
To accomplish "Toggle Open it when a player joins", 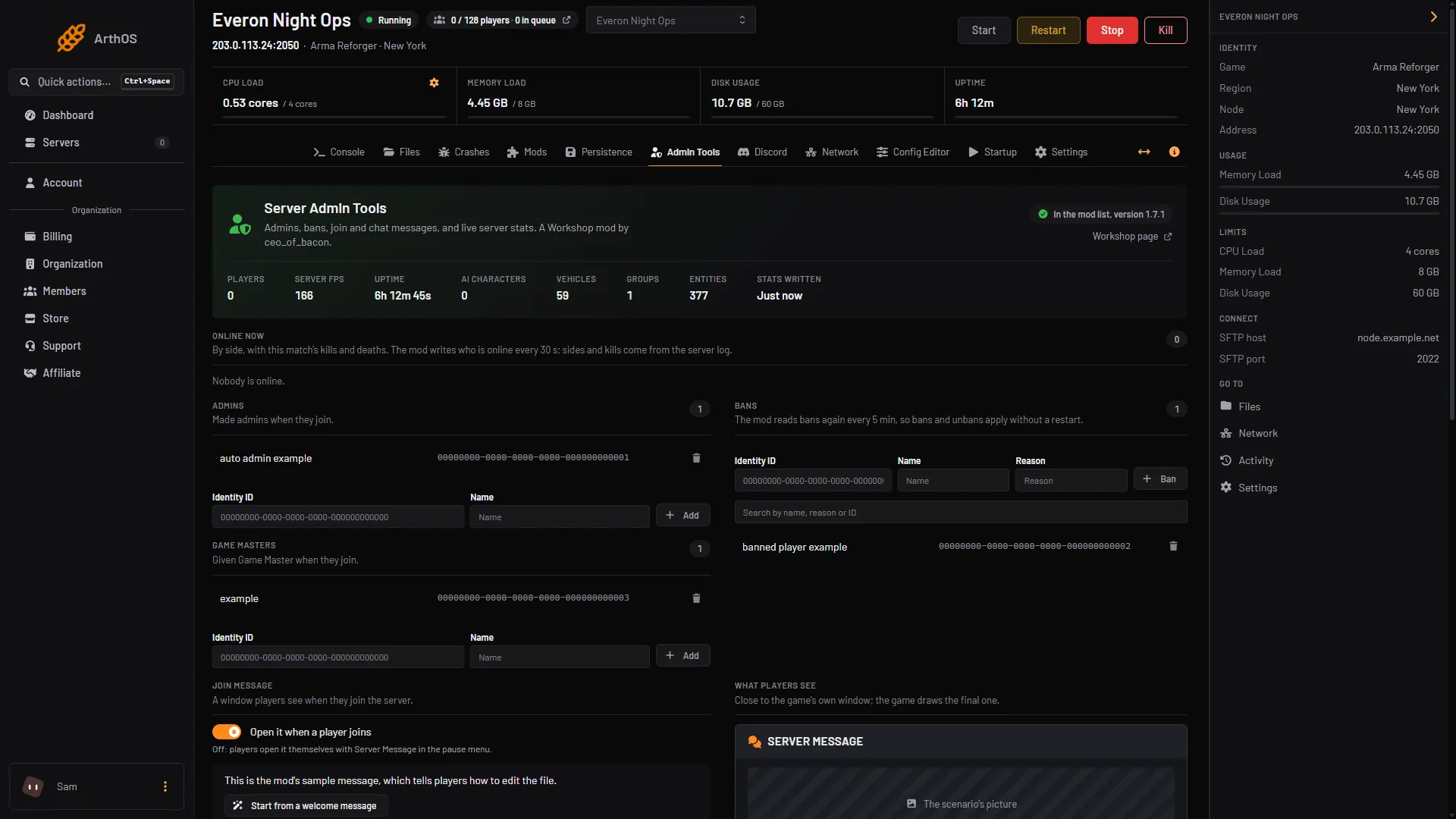I will [227, 732].
